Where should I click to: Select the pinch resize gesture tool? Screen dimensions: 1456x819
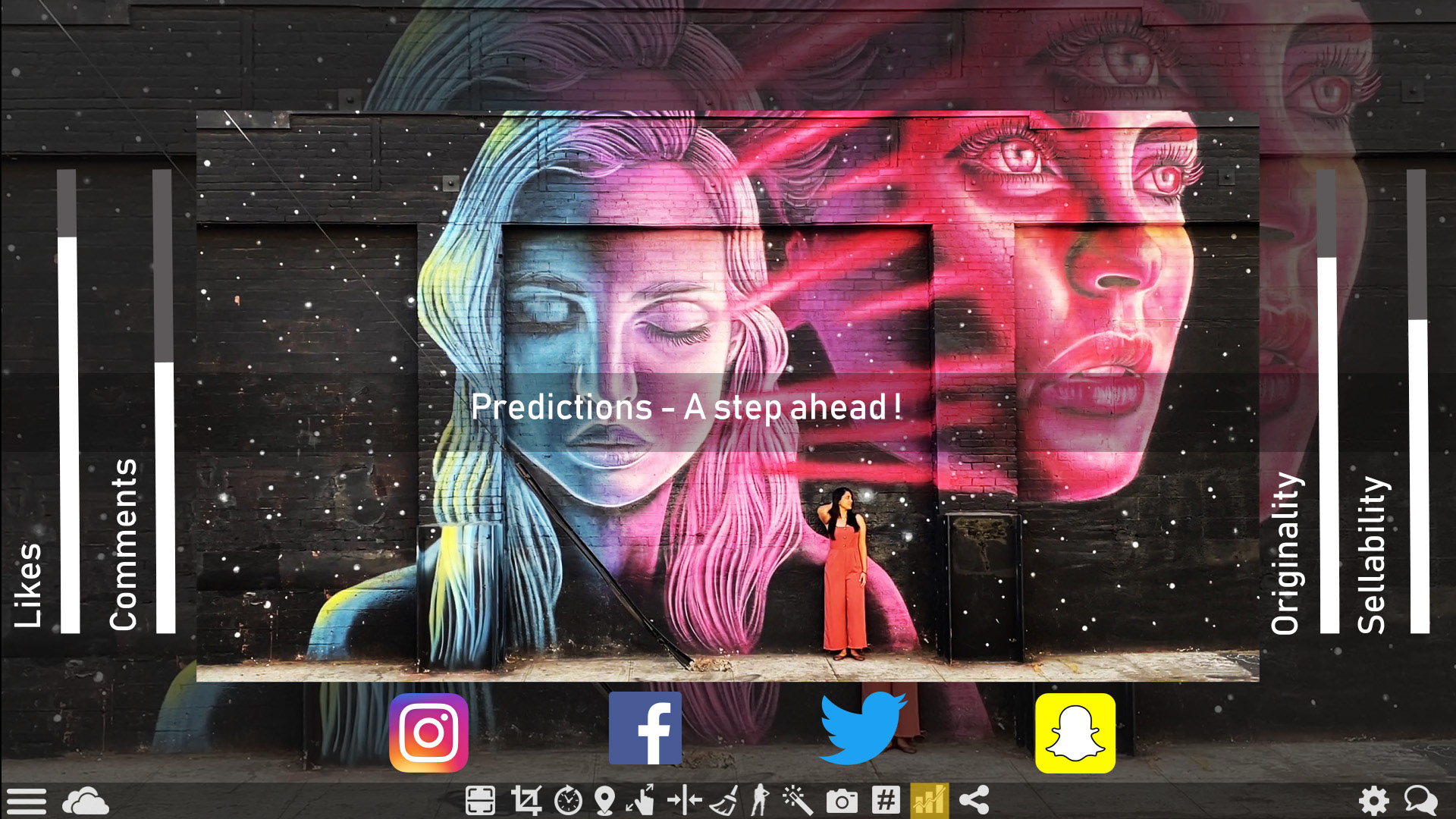[641, 800]
